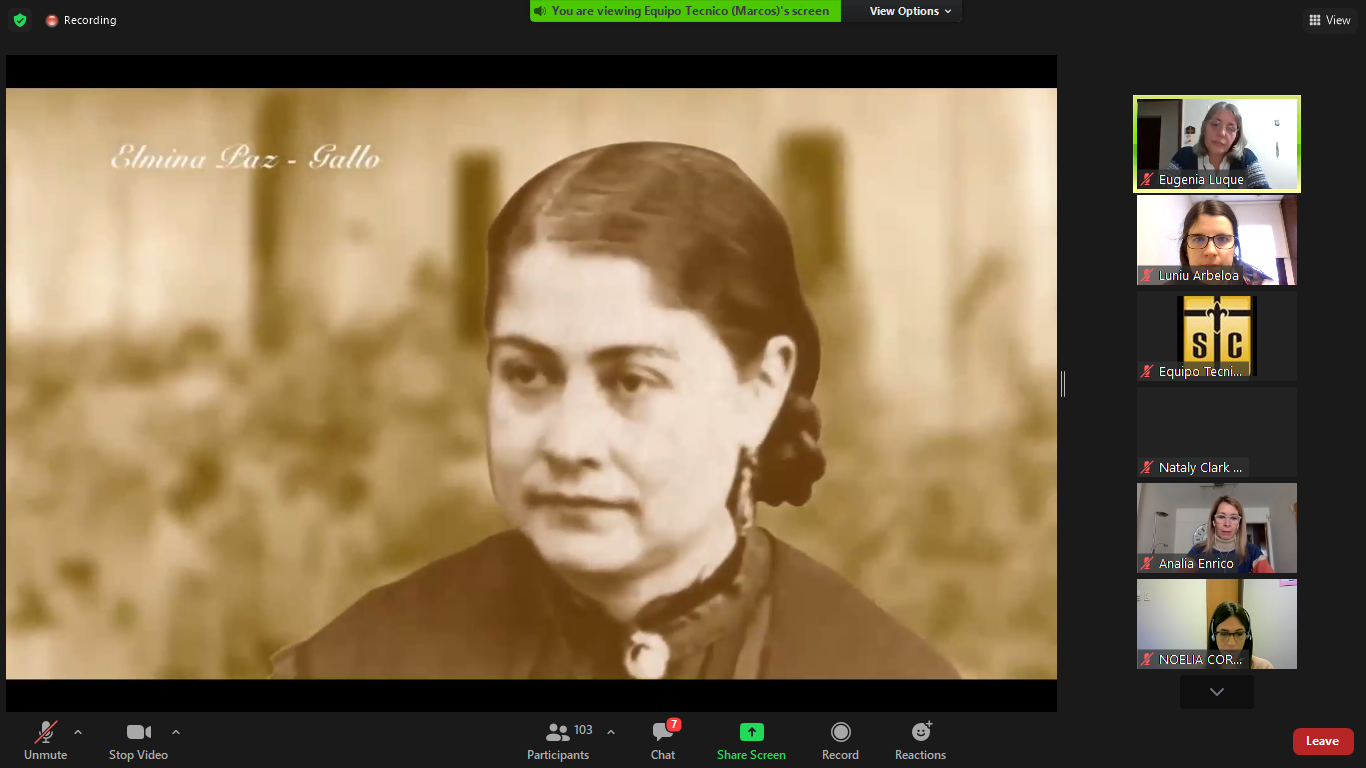Click the Nataly Clark name label
The width and height of the screenshot is (1366, 768).
(1200, 468)
